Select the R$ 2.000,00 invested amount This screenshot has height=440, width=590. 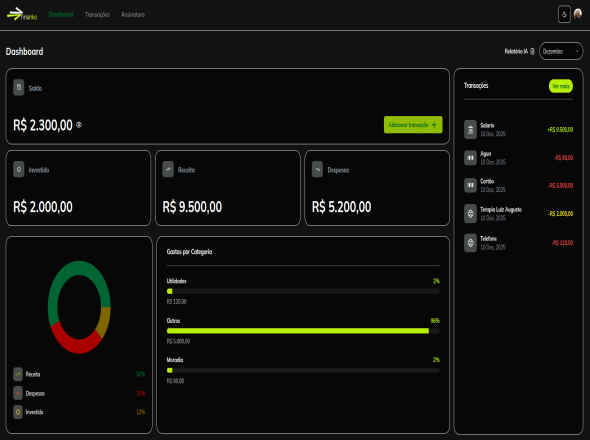pyautogui.click(x=43, y=207)
